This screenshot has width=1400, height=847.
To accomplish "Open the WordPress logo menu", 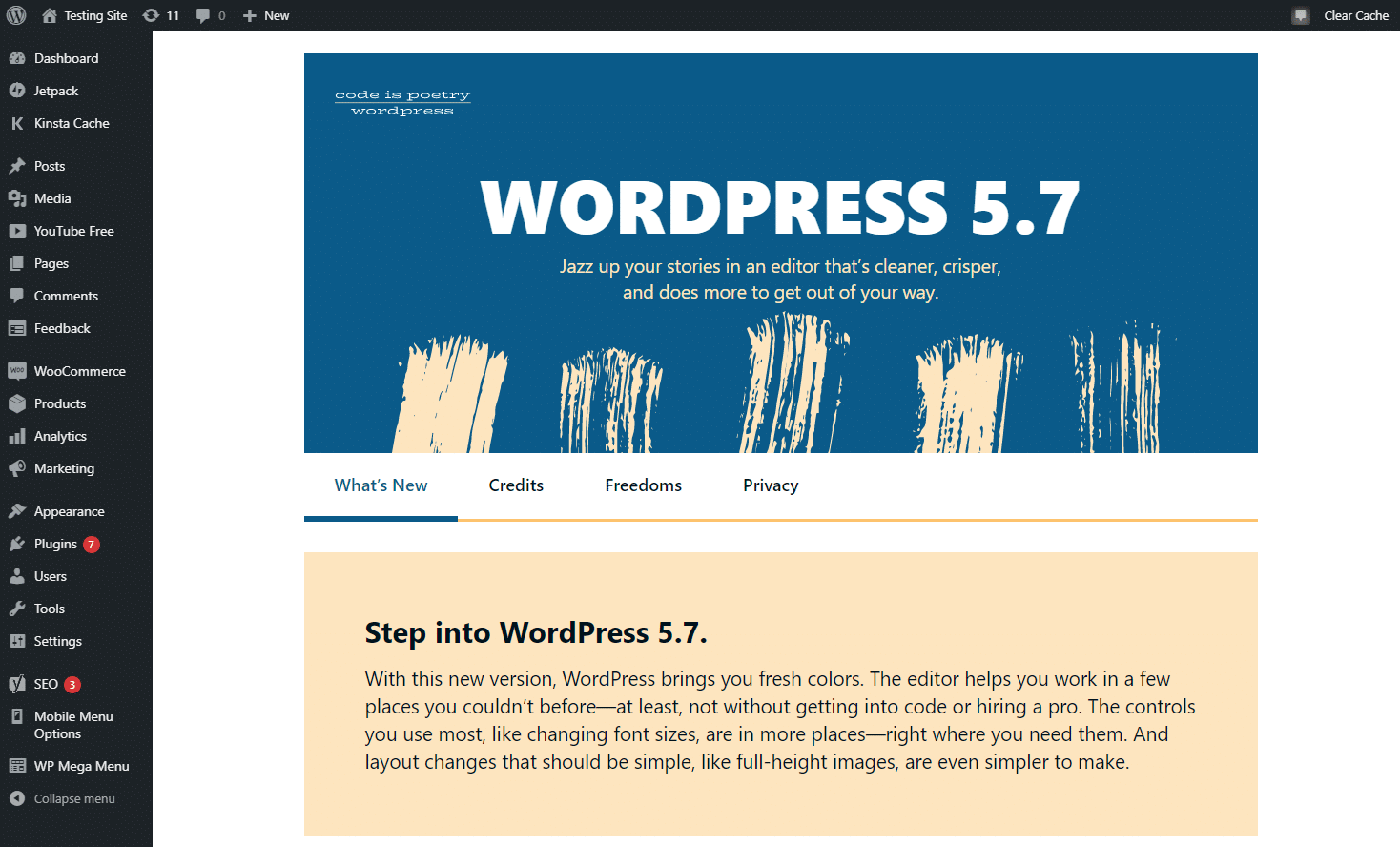I will 16,15.
